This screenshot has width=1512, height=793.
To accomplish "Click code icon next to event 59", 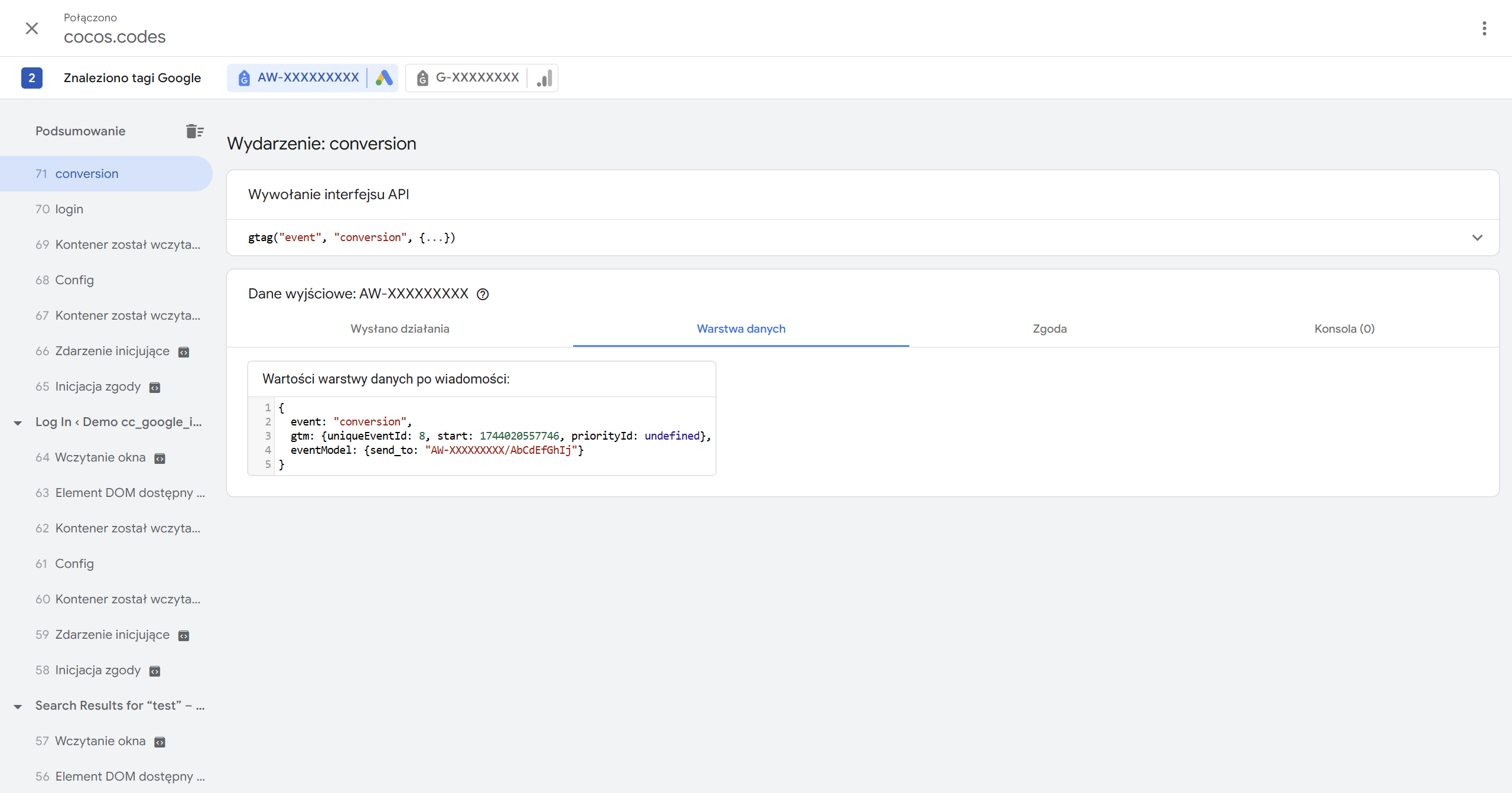I will pyautogui.click(x=184, y=636).
